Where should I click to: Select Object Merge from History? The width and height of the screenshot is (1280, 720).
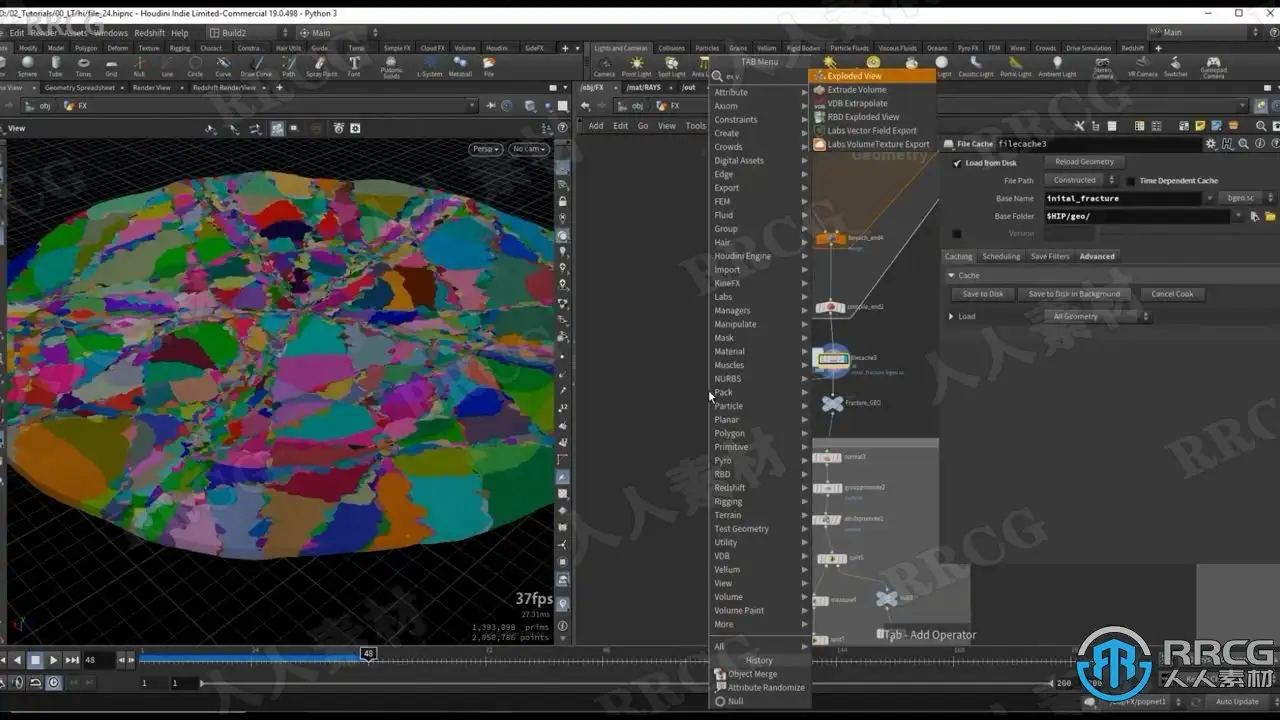coord(759,674)
